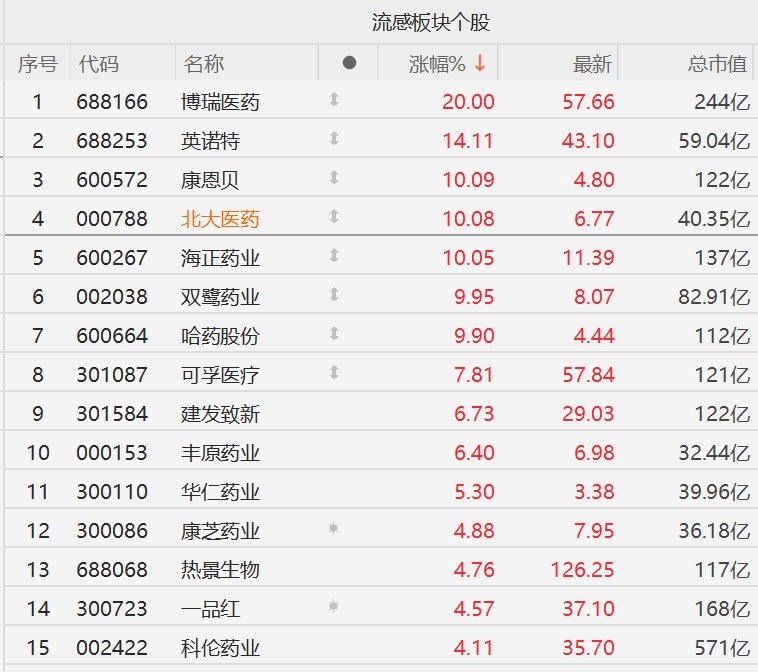Click the star marker icon for 一品红
The width and height of the screenshot is (758, 672).
[333, 606]
